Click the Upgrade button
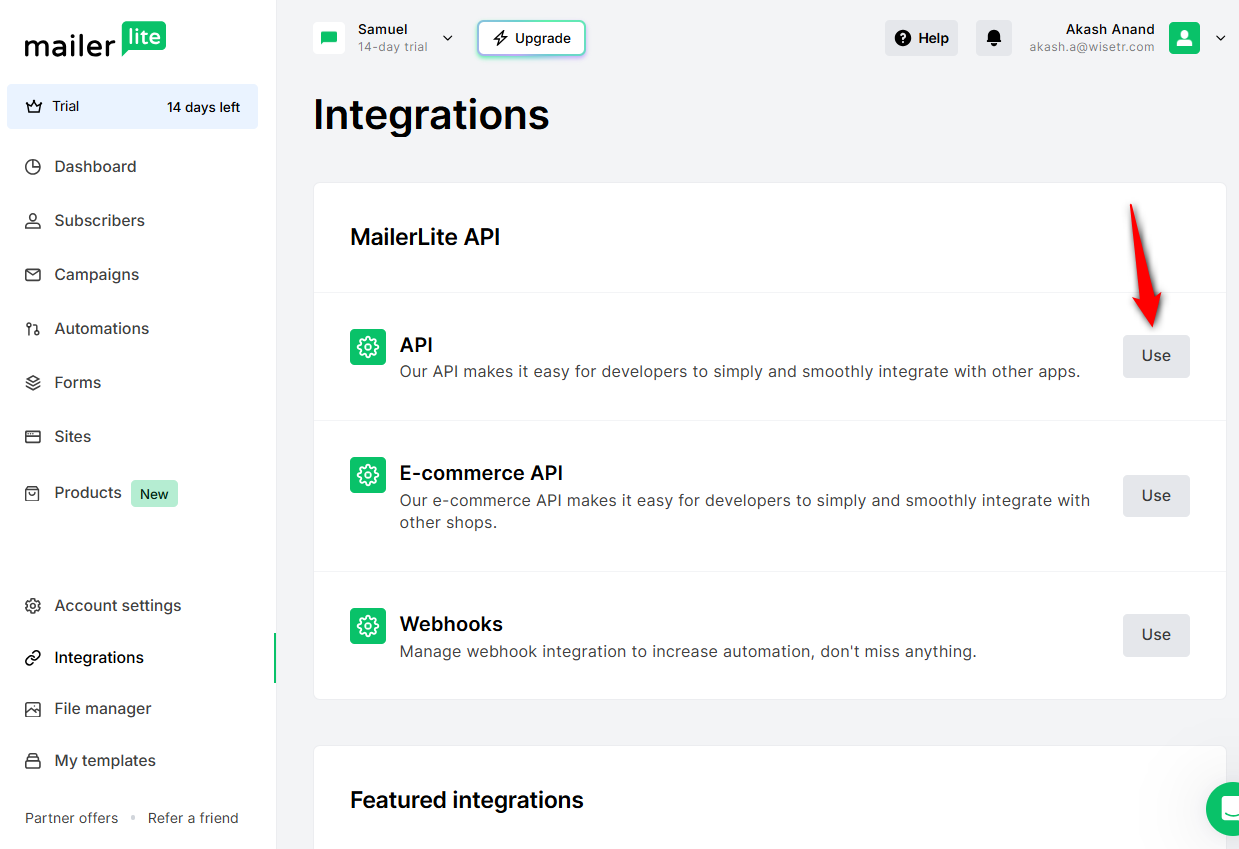 531,38
